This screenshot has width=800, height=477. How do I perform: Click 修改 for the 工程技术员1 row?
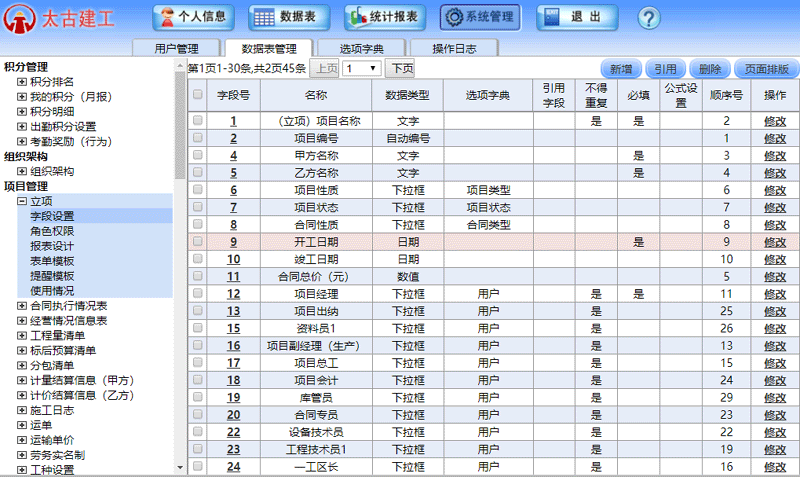click(x=775, y=449)
